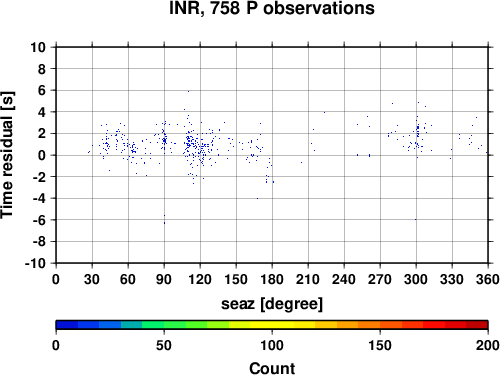Select the dark blue colorbar segment at 0
500x375 pixels.
(67, 325)
